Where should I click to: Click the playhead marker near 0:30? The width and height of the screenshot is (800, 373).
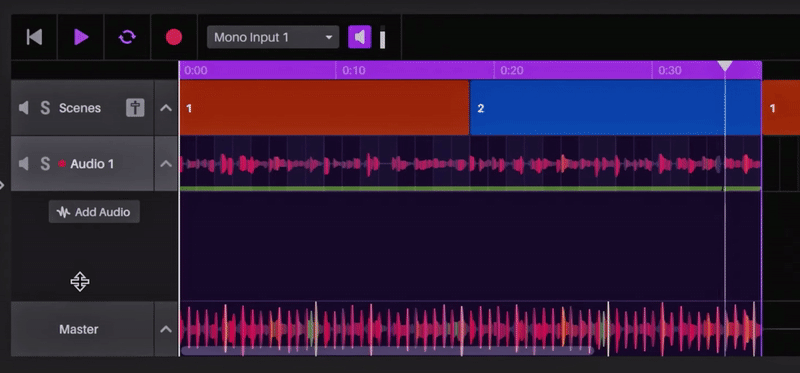725,66
